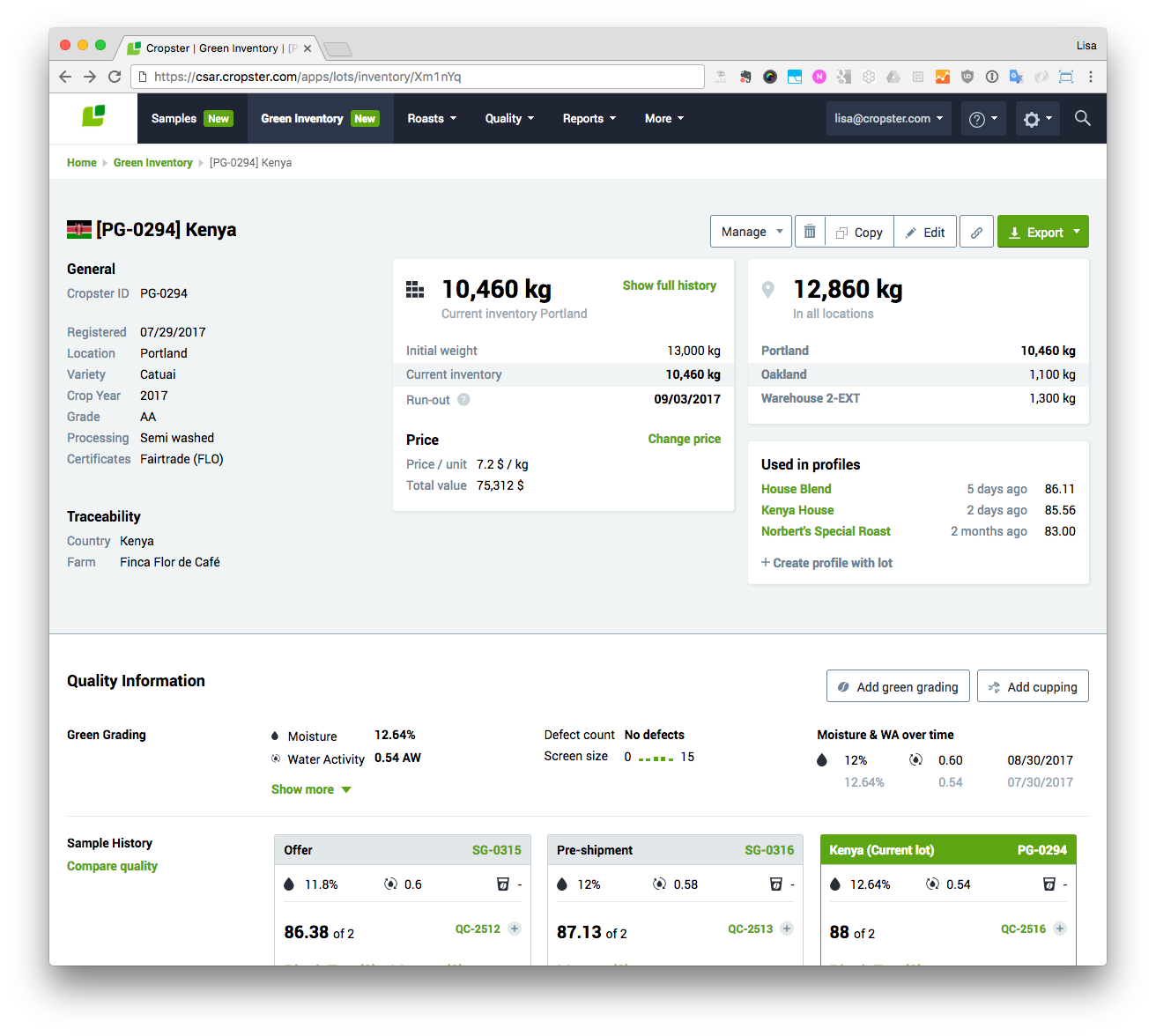The width and height of the screenshot is (1156, 1036).
Task: Click the Green Inventory breadcrumb
Action: point(152,162)
